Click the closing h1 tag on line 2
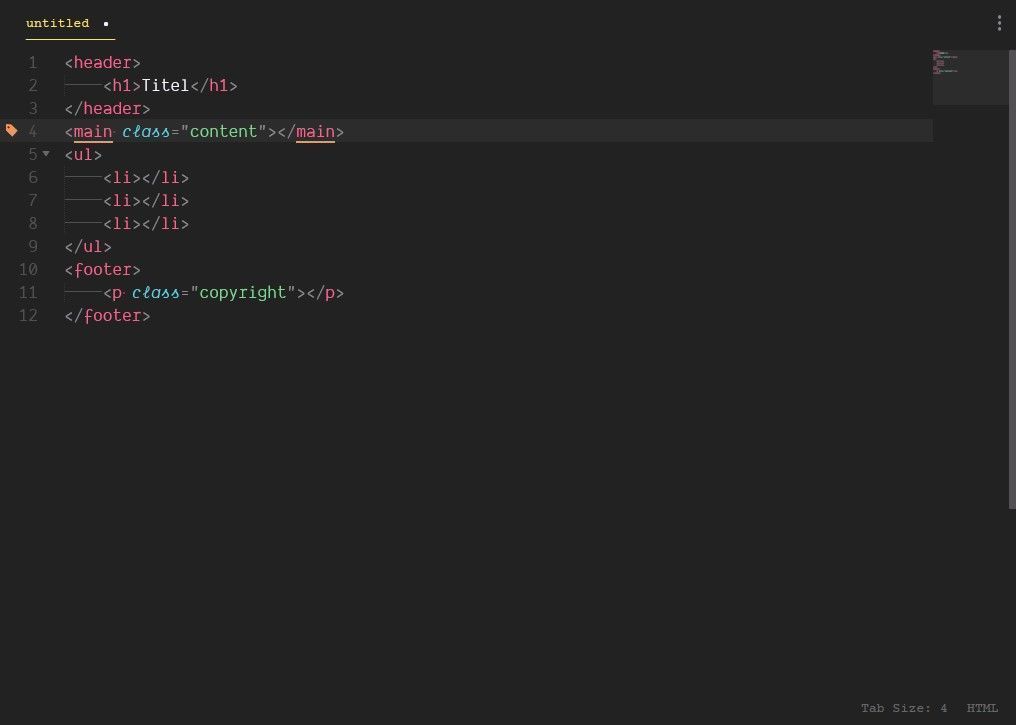Image resolution: width=1016 pixels, height=725 pixels. tap(214, 86)
